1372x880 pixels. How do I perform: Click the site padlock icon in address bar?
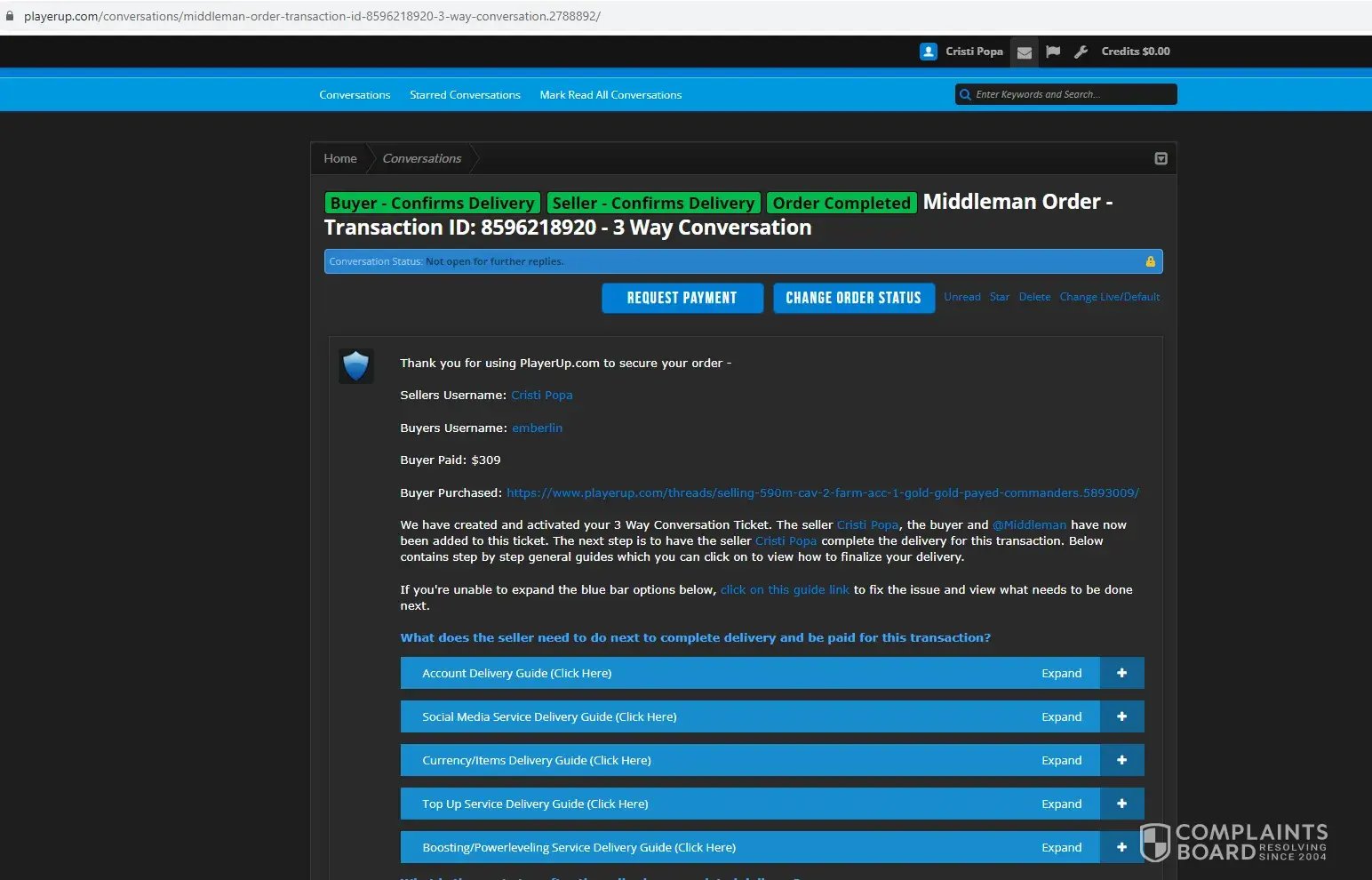(10, 16)
